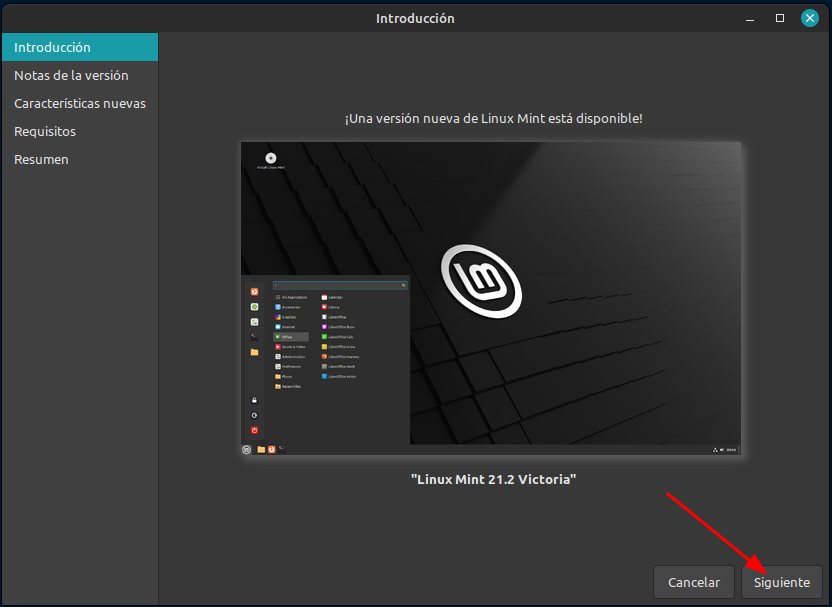Click the "Linux Mint 21.2 Victoria" caption
This screenshot has width=832, height=607.
(x=493, y=480)
